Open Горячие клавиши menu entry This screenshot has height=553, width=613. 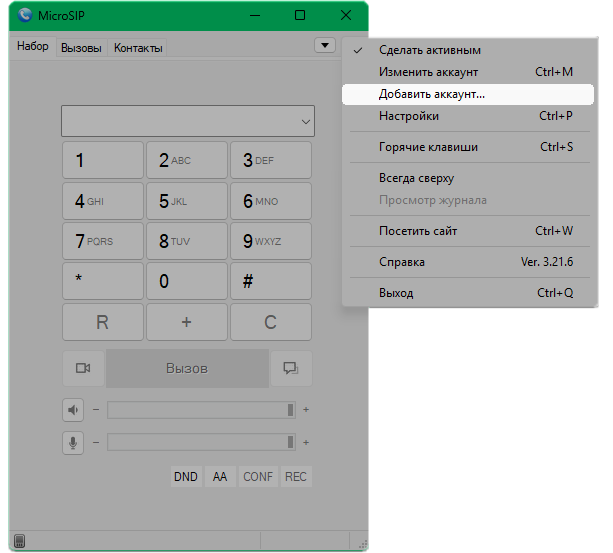click(468, 147)
